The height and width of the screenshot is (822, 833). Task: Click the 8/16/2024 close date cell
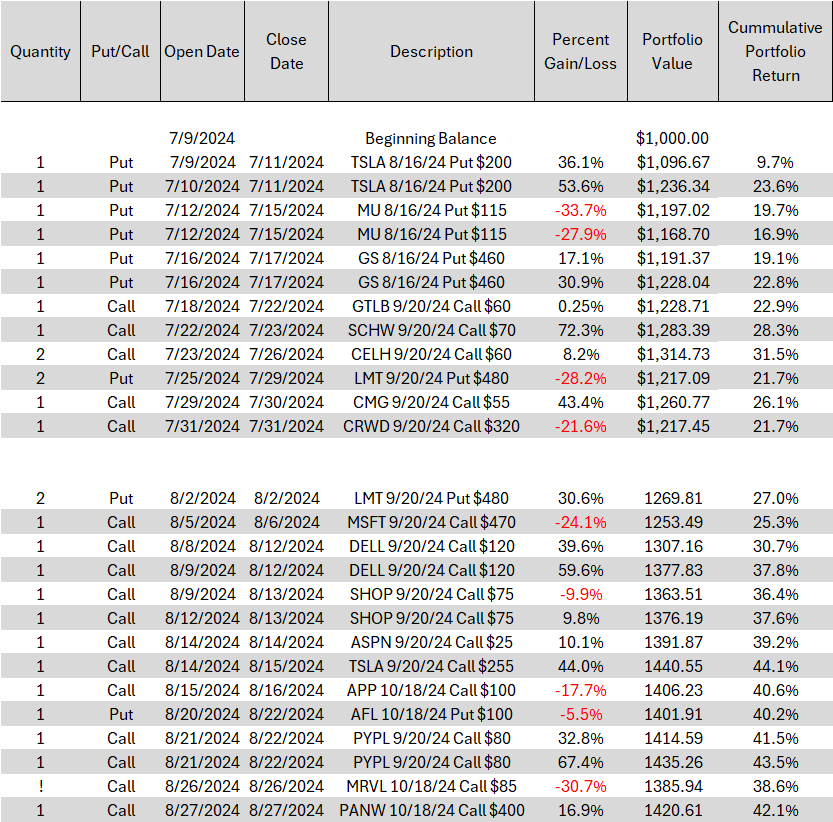[286, 690]
